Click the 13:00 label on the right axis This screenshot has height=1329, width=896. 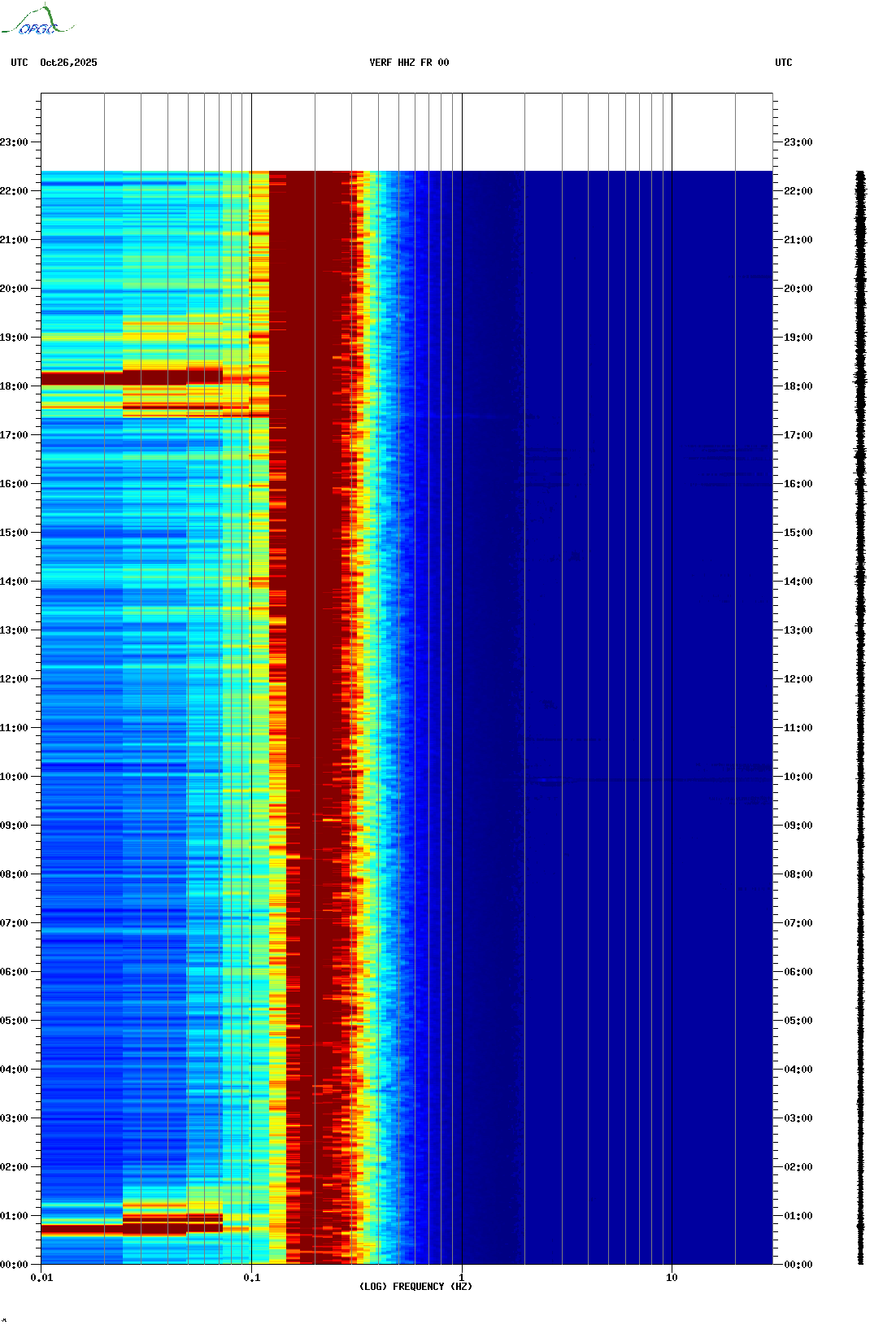click(798, 630)
